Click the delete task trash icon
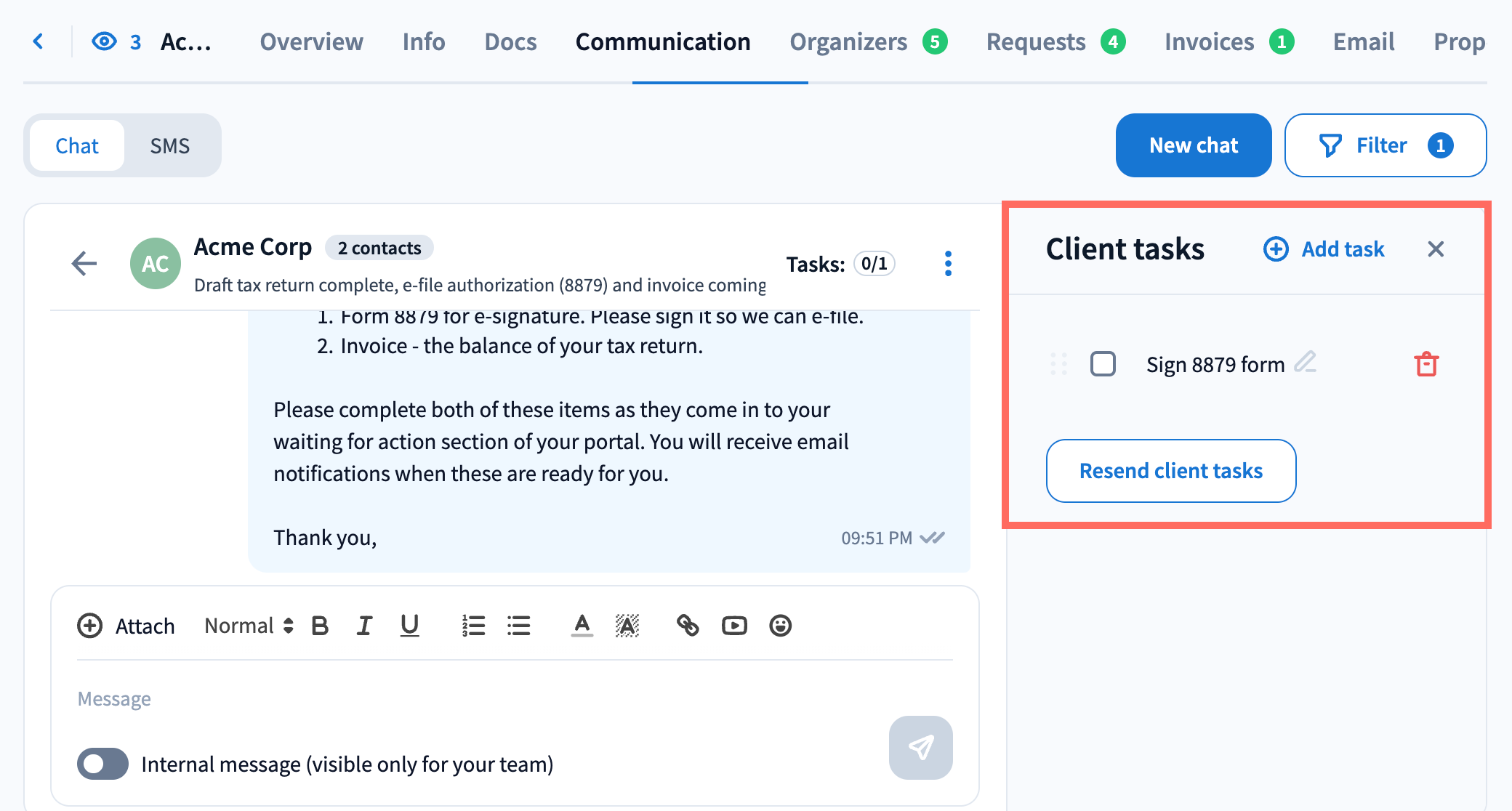 pos(1426,364)
